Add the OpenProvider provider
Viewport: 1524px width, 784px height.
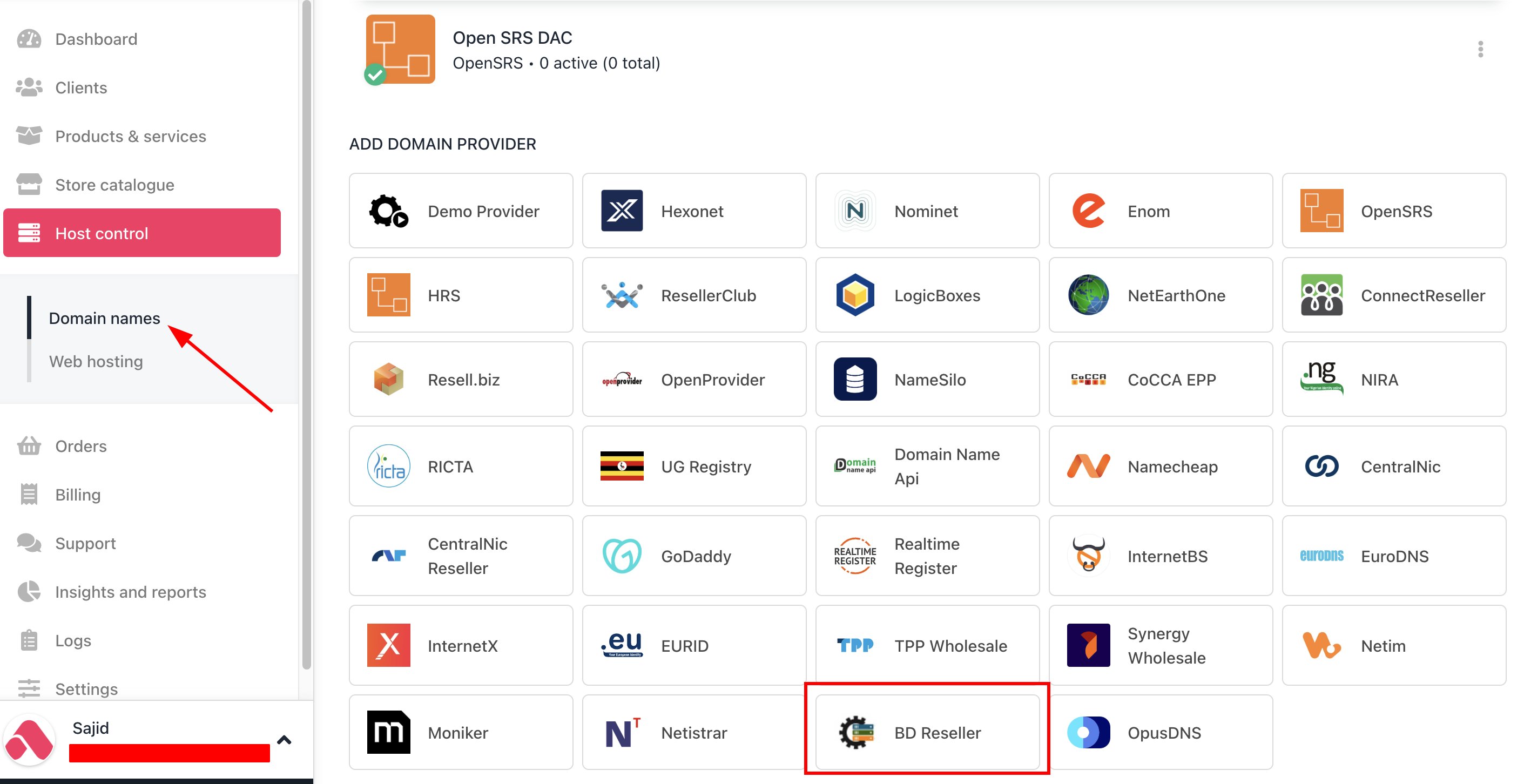[694, 379]
